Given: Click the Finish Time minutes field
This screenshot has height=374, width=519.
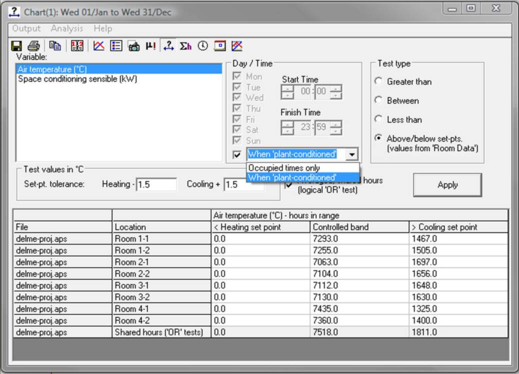Looking at the screenshot, I should [322, 127].
